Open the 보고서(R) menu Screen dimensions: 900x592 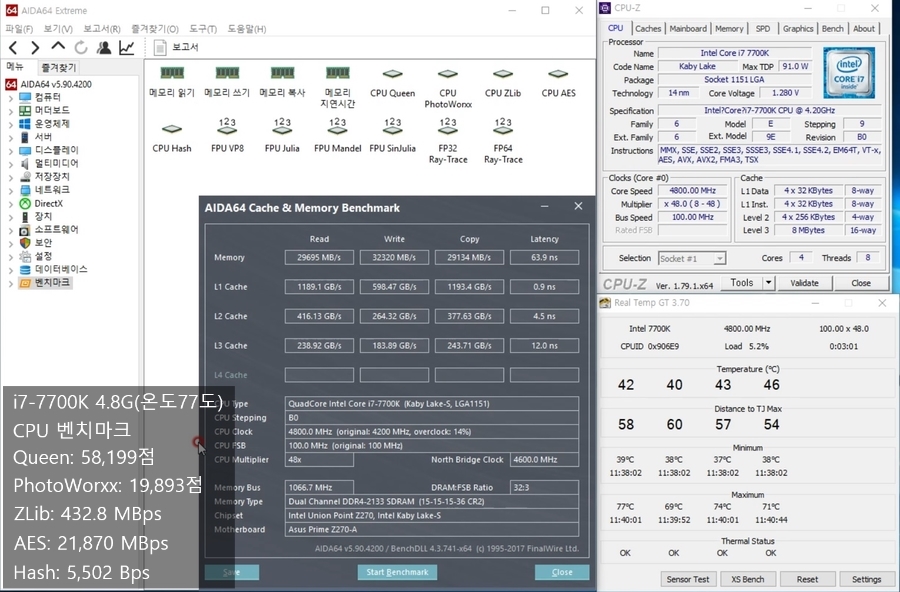[x=102, y=29]
